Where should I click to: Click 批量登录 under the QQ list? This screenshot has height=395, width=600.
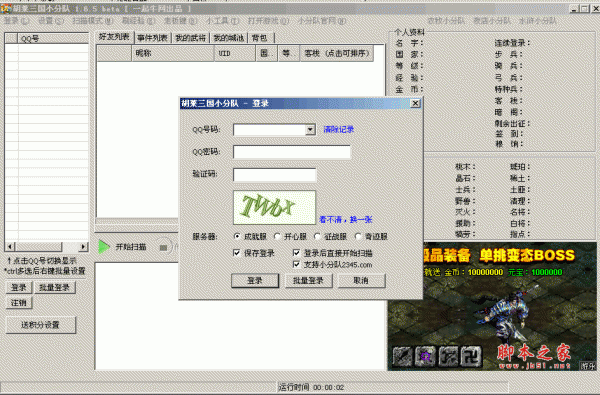point(55,287)
